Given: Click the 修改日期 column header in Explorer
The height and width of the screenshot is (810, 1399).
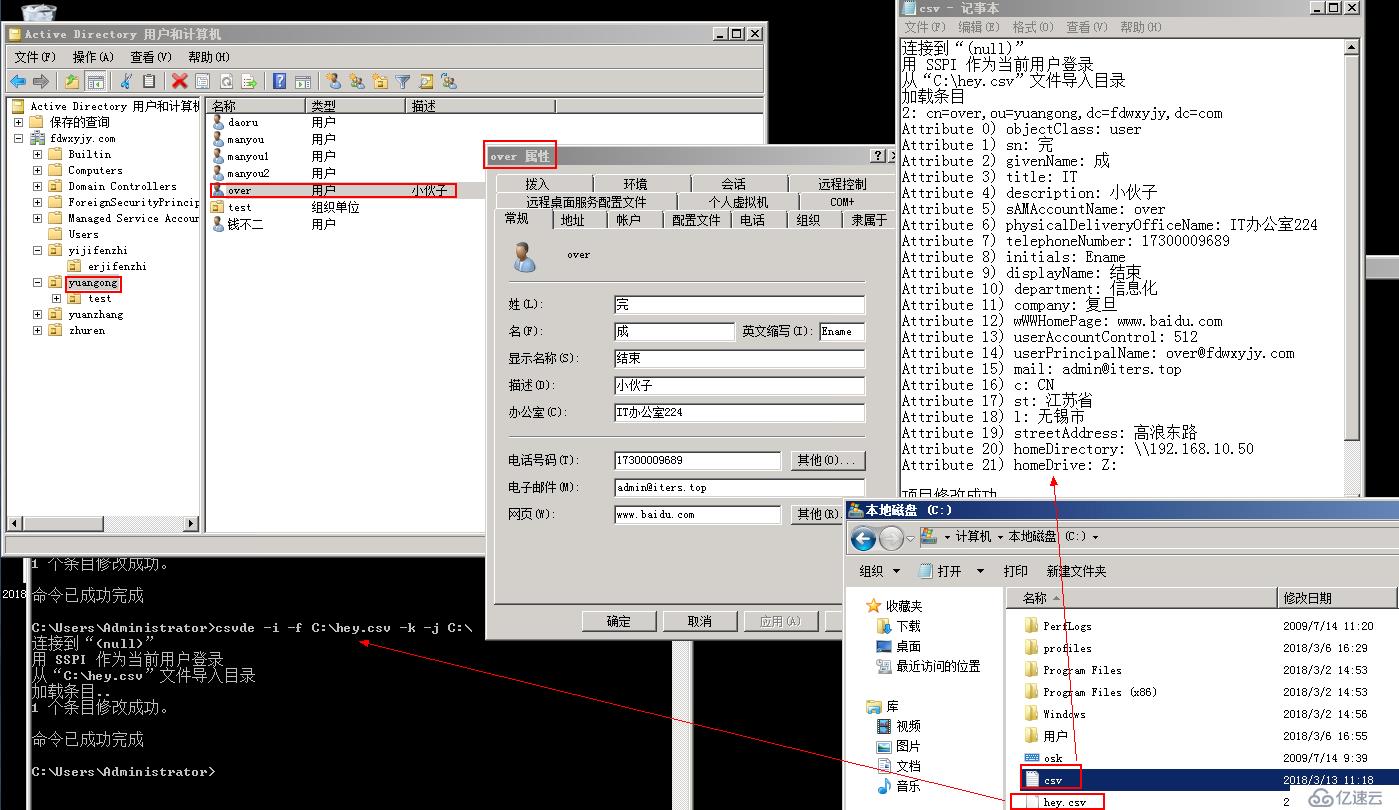Looking at the screenshot, I should coord(1337,598).
